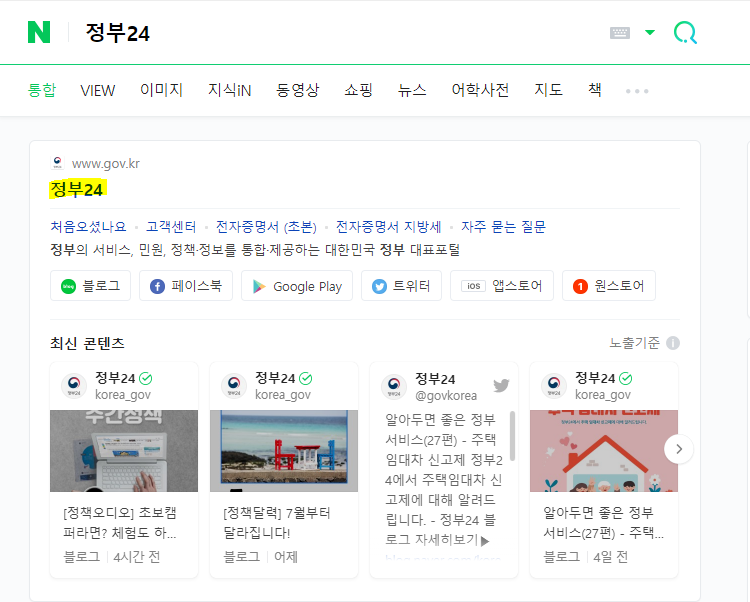Open the red-roof house card thumbnail

coord(604,450)
